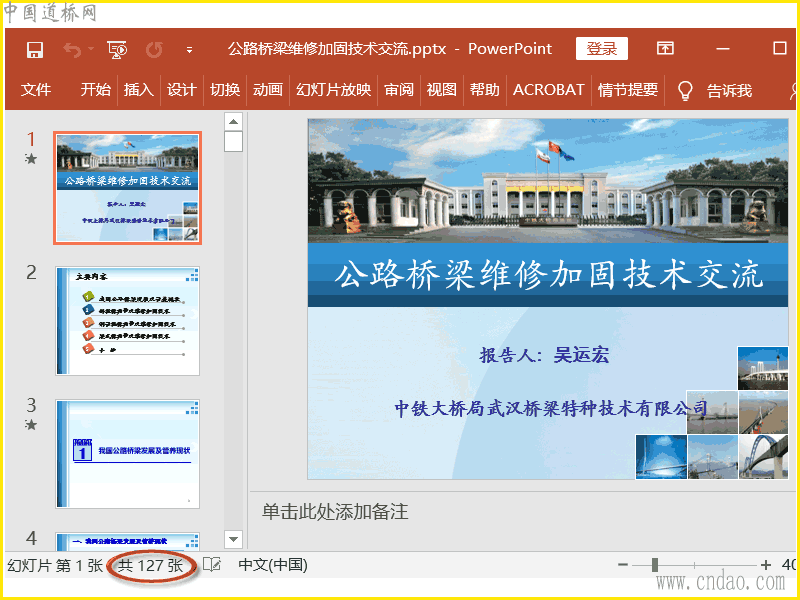Click the 登录 sign-in button
The image size is (800, 600).
pos(602,48)
